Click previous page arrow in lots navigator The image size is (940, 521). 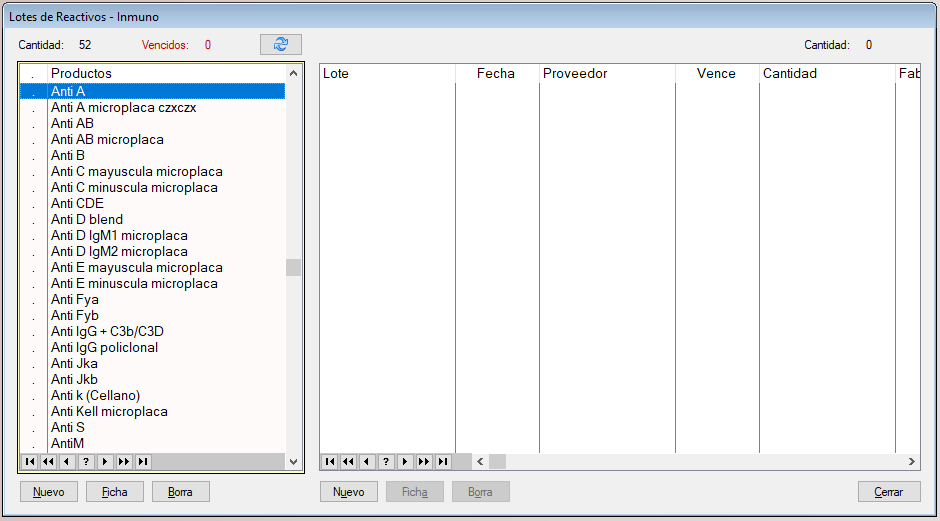348,461
